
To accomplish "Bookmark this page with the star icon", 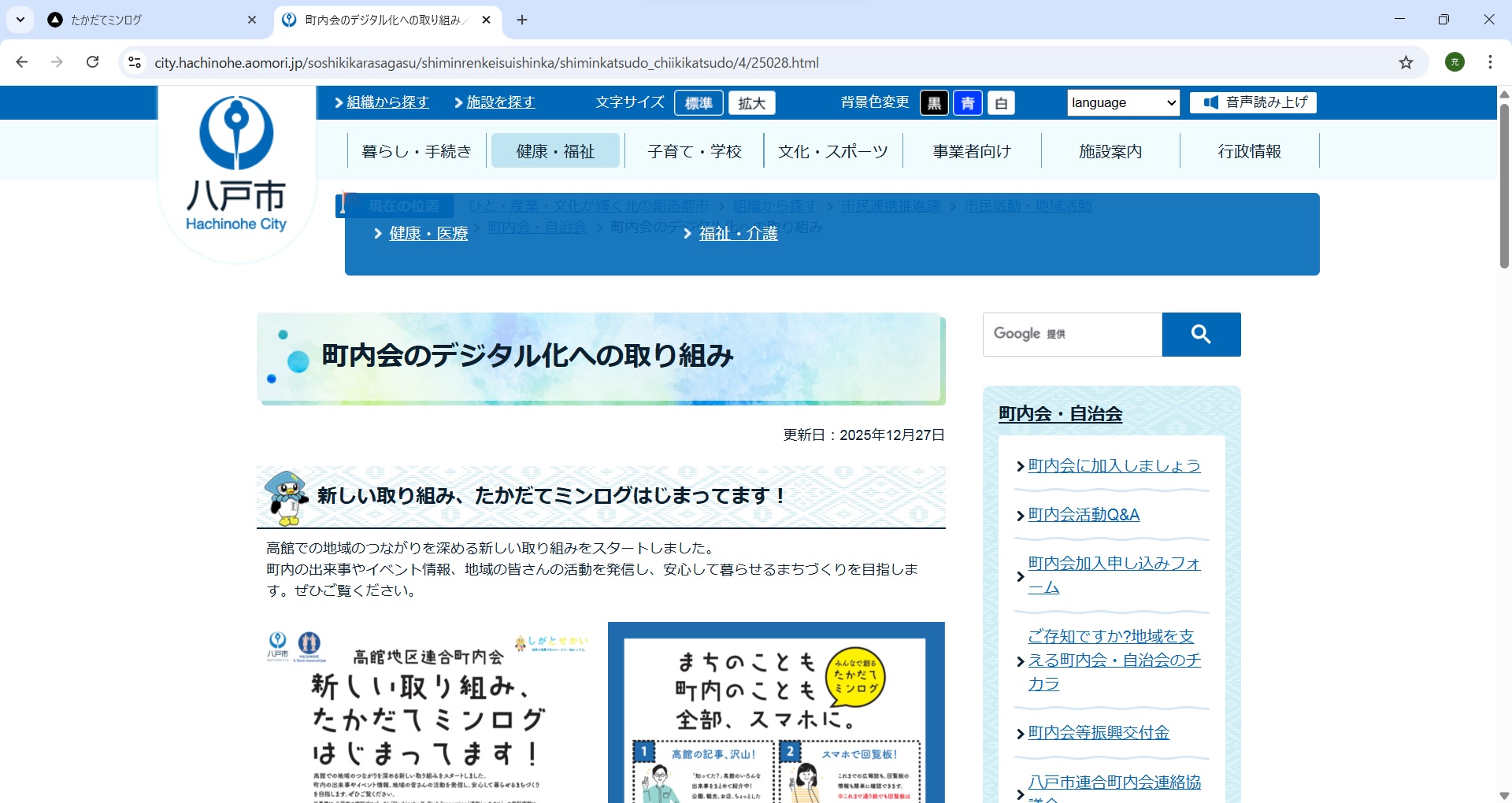I will click(x=1406, y=63).
